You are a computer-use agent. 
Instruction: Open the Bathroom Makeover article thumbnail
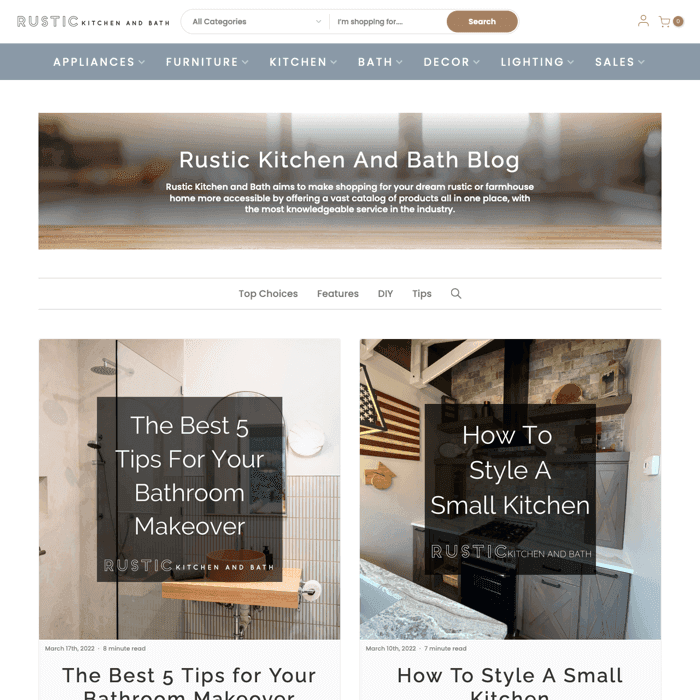(190, 489)
